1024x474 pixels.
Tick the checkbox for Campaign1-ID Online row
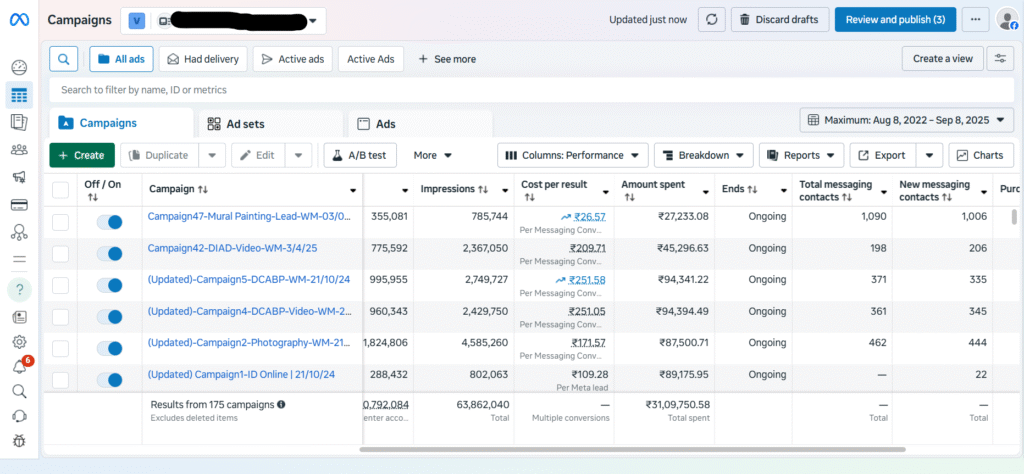[x=60, y=379]
